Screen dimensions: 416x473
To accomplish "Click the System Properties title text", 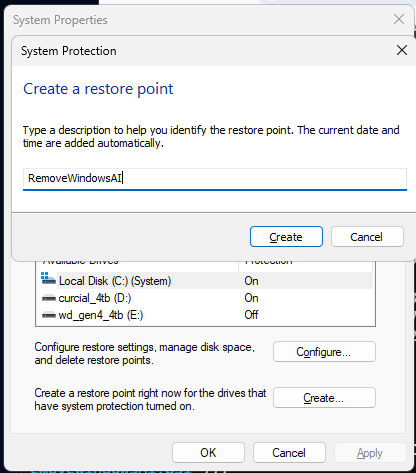I will 60,20.
